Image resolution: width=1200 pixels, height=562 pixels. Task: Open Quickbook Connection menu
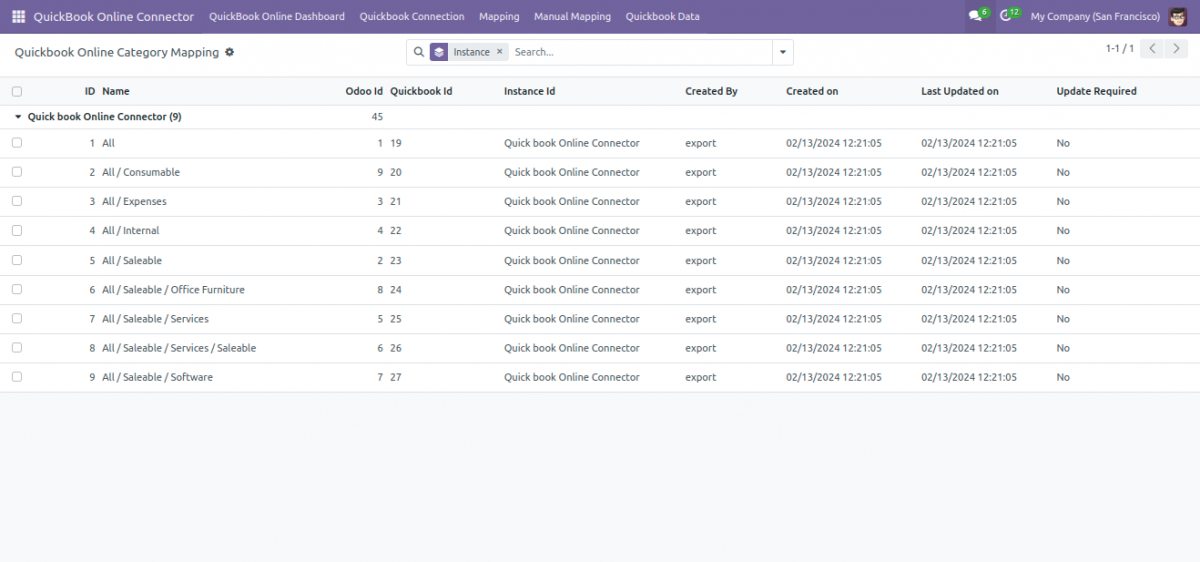[x=412, y=17]
